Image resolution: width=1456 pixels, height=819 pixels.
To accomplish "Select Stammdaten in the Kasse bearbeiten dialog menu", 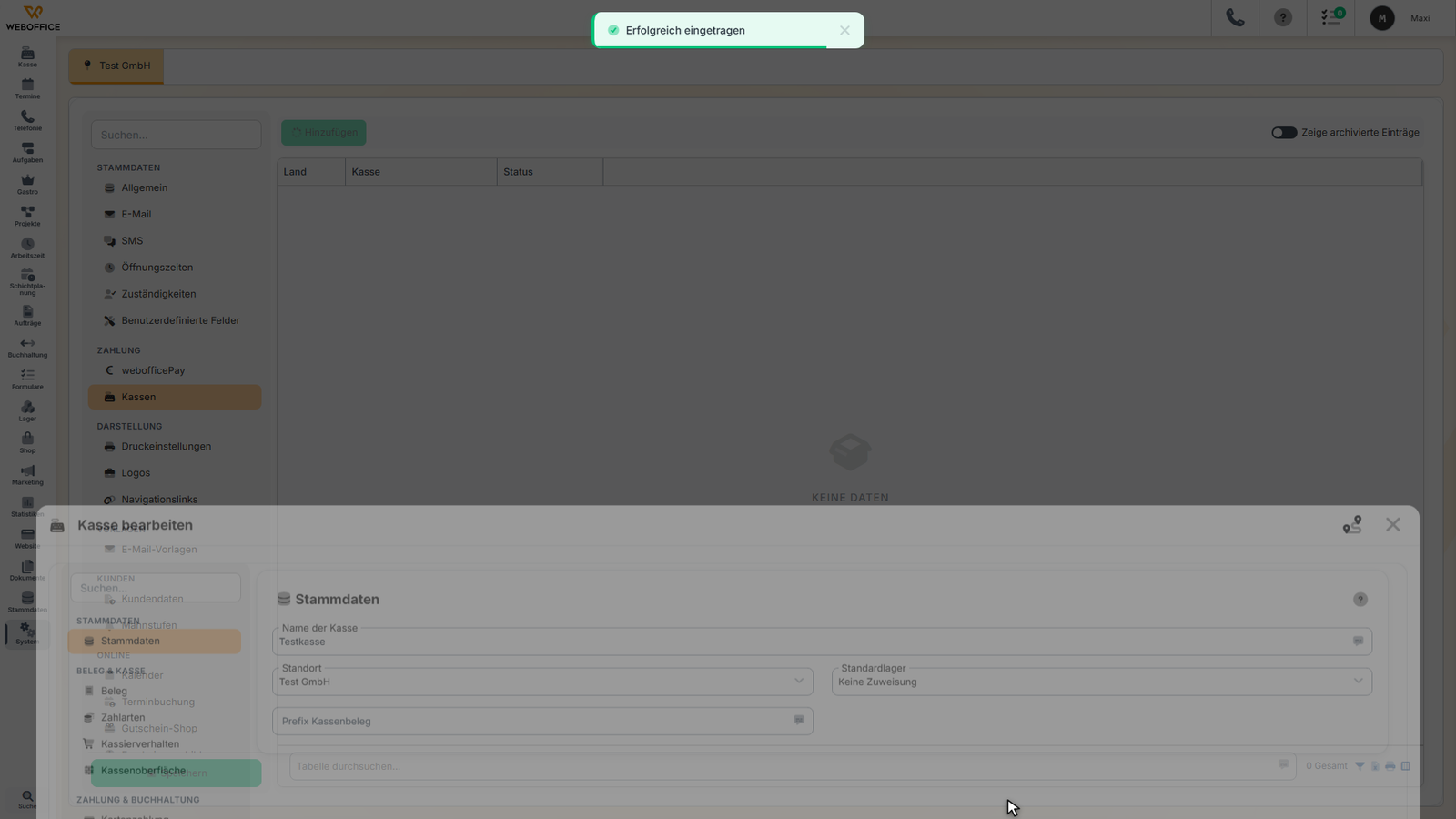I will (155, 642).
